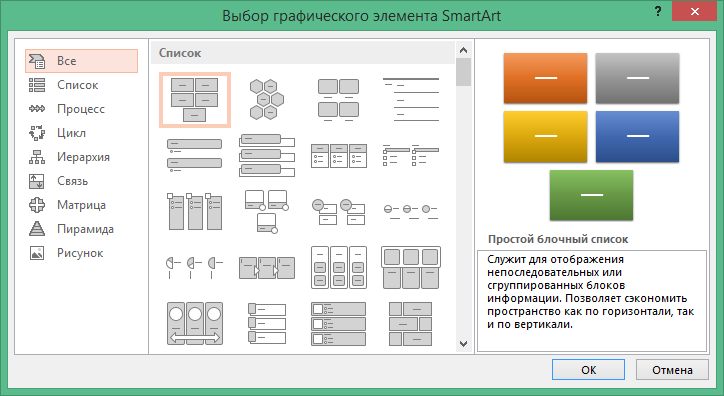Choose the pie process layout with half-filled circles
724x396 pixels.
pyautogui.click(x=194, y=268)
